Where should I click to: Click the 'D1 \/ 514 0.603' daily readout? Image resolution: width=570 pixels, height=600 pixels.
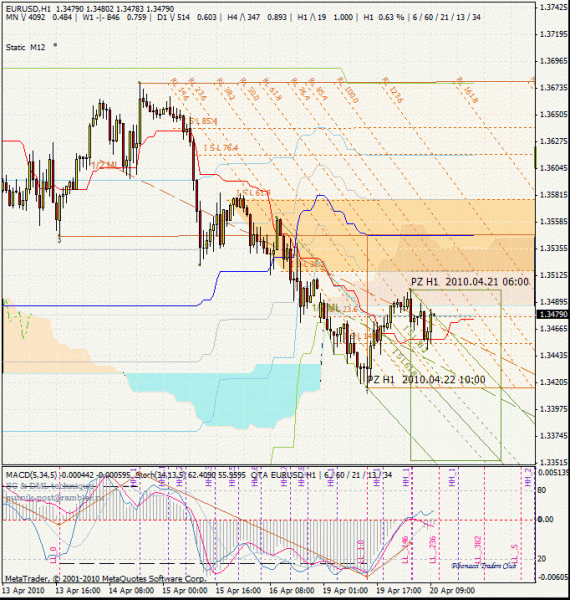186,17
